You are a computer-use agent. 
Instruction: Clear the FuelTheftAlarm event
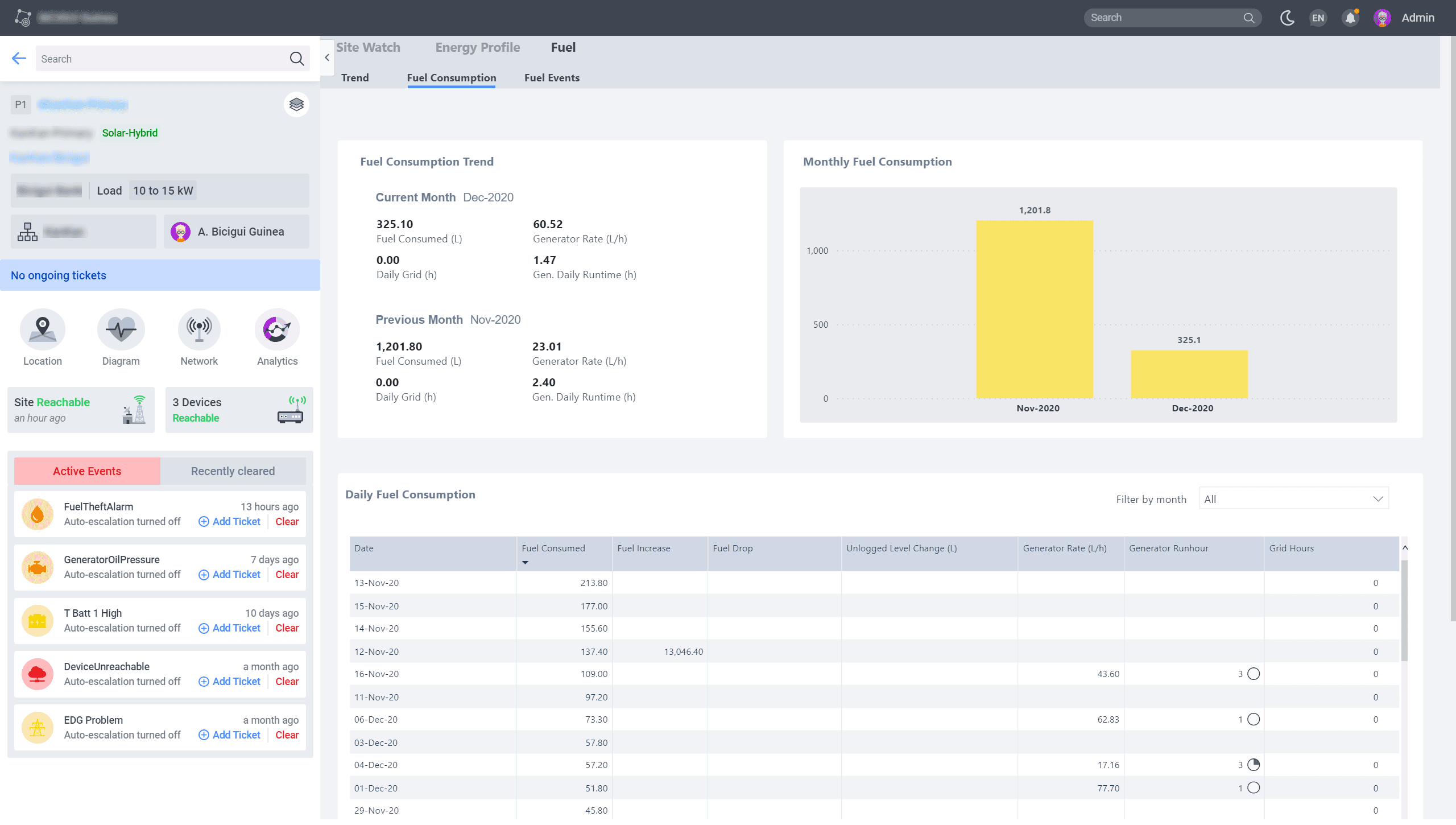tap(287, 522)
